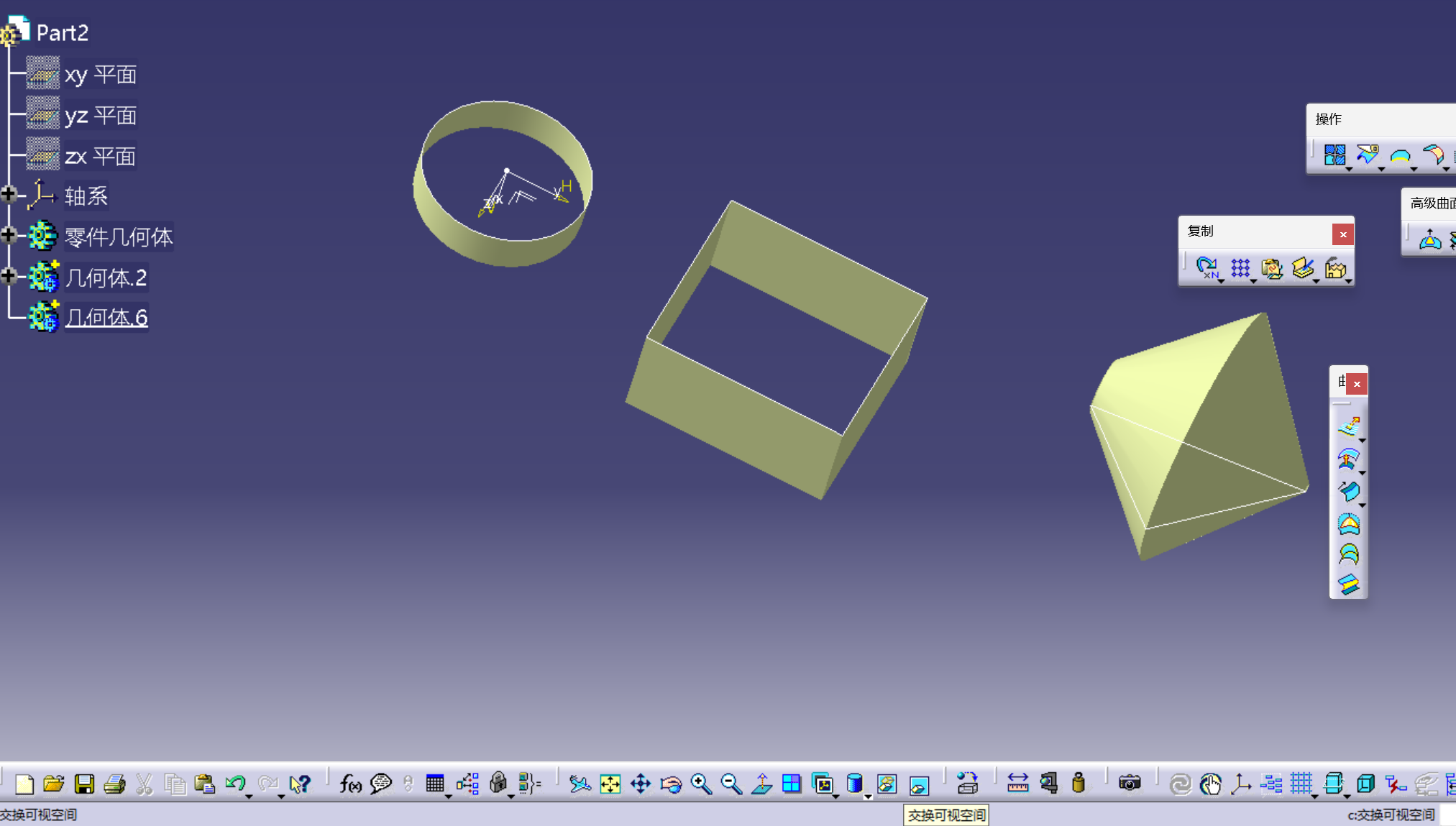This screenshot has width=1456, height=826.
Task: Open the Measure Between tool
Action: coord(1017,784)
